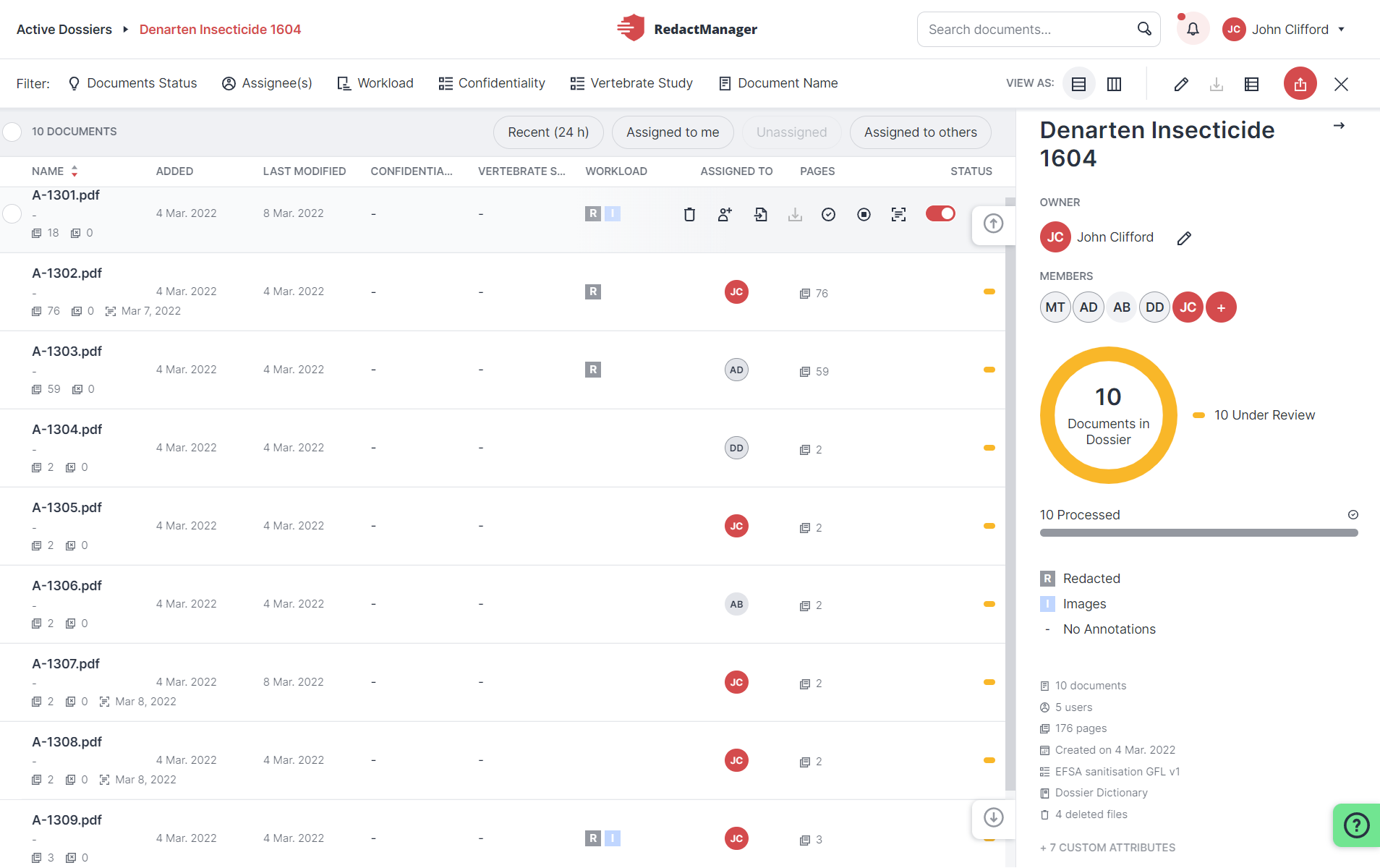Open document A-1308.pdf

(x=67, y=742)
